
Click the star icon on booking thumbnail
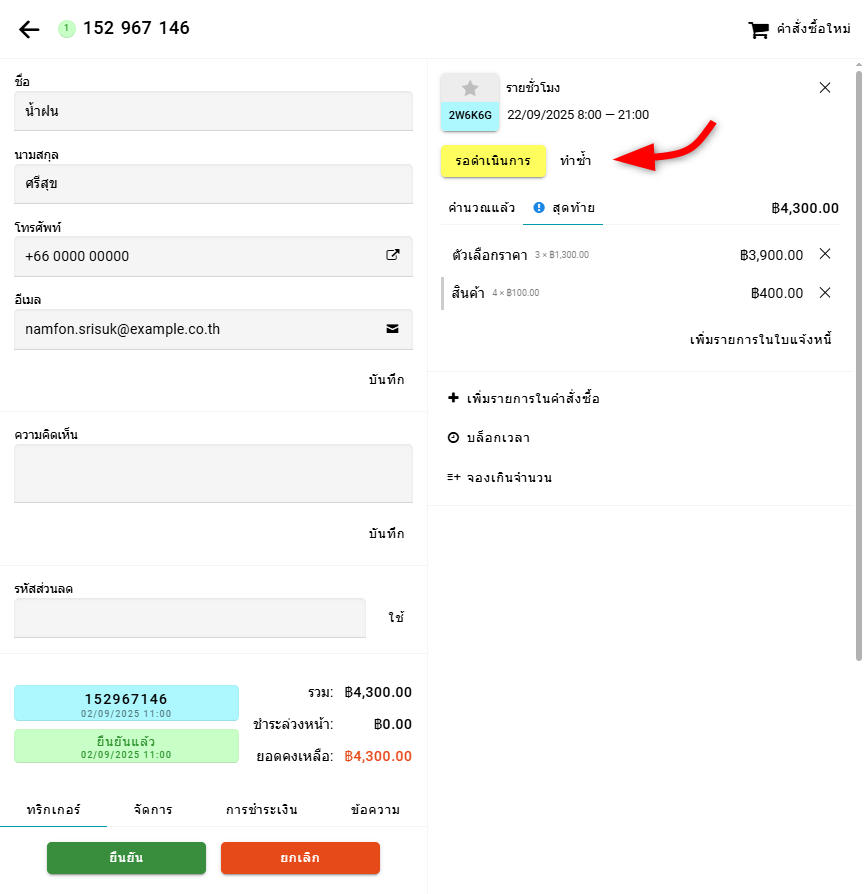coord(470,88)
